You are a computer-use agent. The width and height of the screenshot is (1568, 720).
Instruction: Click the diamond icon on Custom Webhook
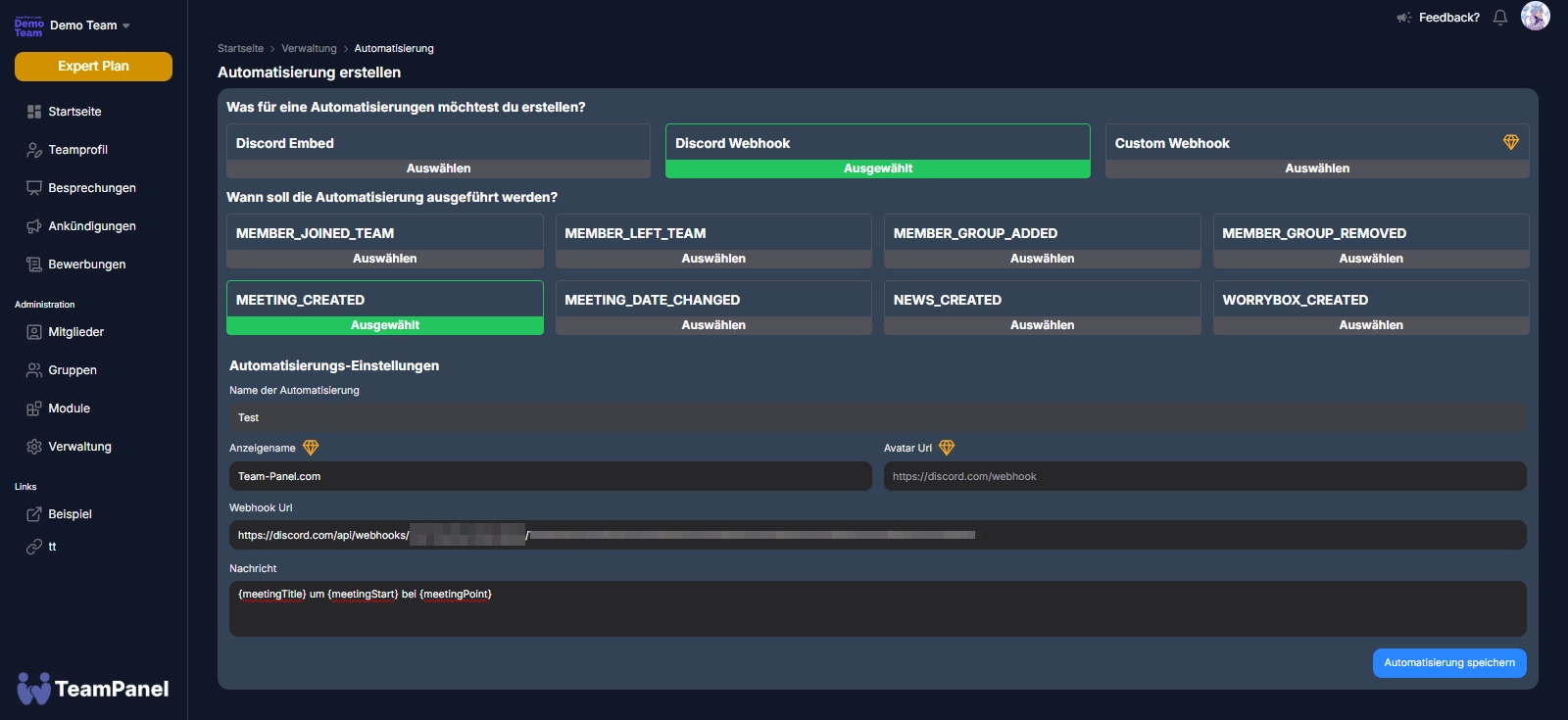point(1510,143)
